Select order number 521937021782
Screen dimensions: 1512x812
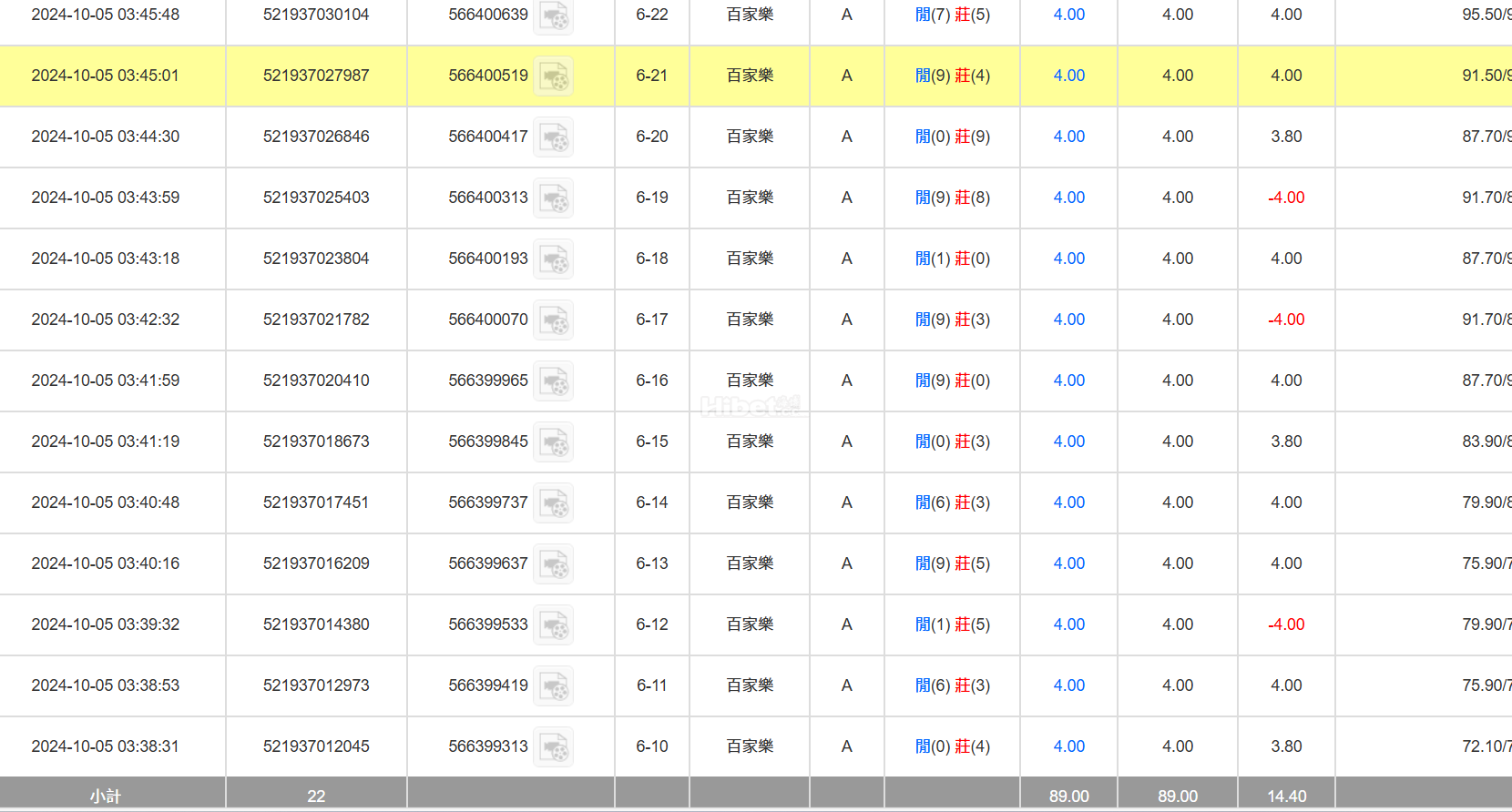click(x=316, y=320)
